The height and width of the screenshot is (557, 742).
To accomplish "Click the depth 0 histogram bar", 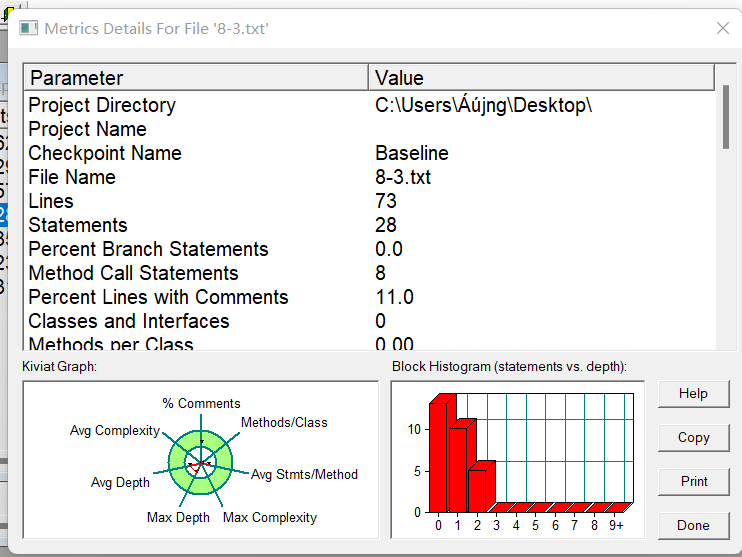I will (x=439, y=457).
